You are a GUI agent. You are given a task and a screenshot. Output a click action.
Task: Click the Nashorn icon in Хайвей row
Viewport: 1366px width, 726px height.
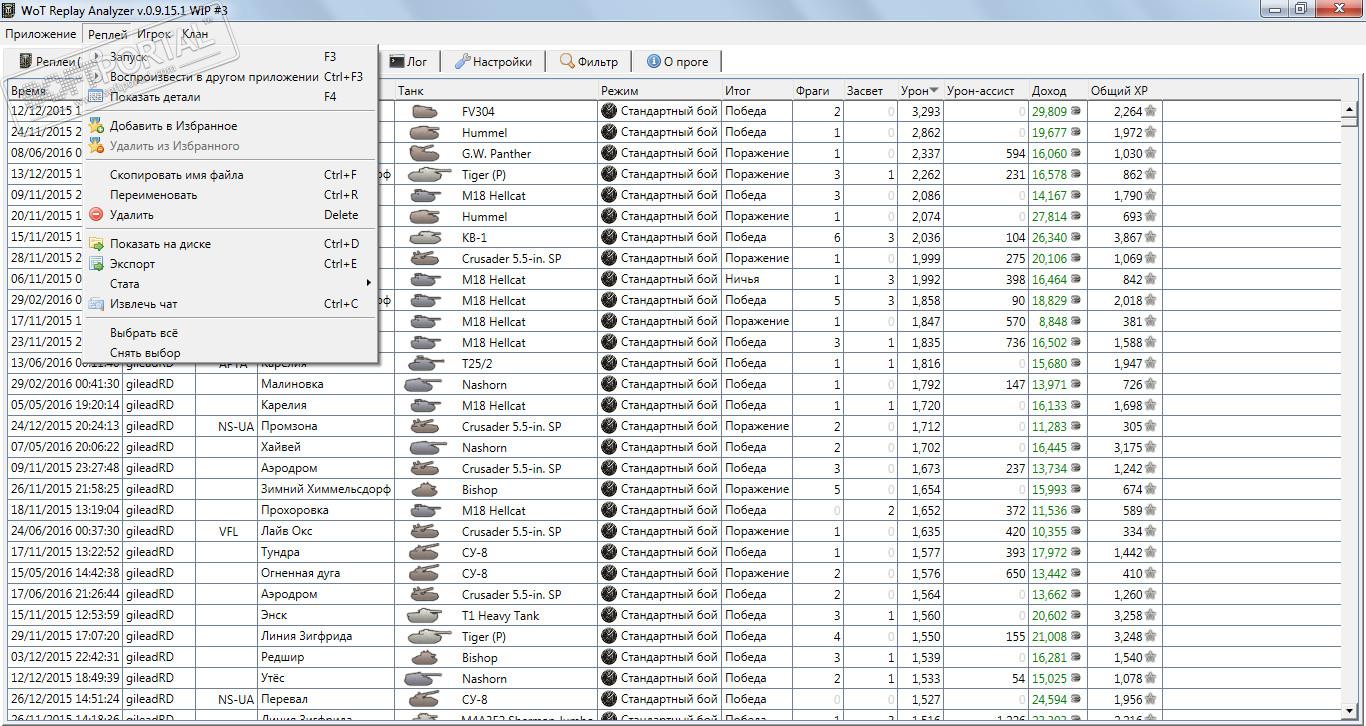(426, 448)
